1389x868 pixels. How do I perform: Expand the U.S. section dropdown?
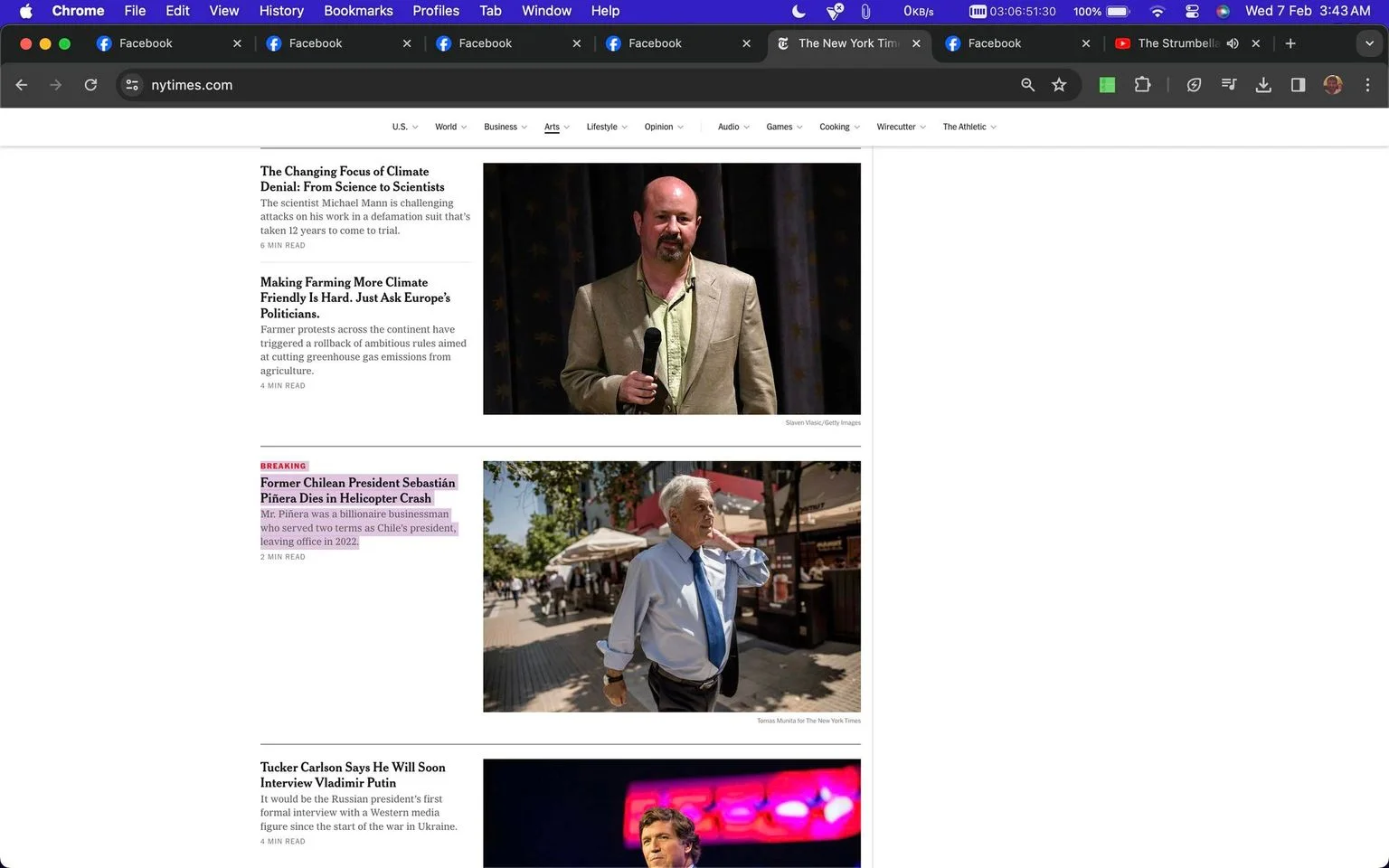point(405,127)
